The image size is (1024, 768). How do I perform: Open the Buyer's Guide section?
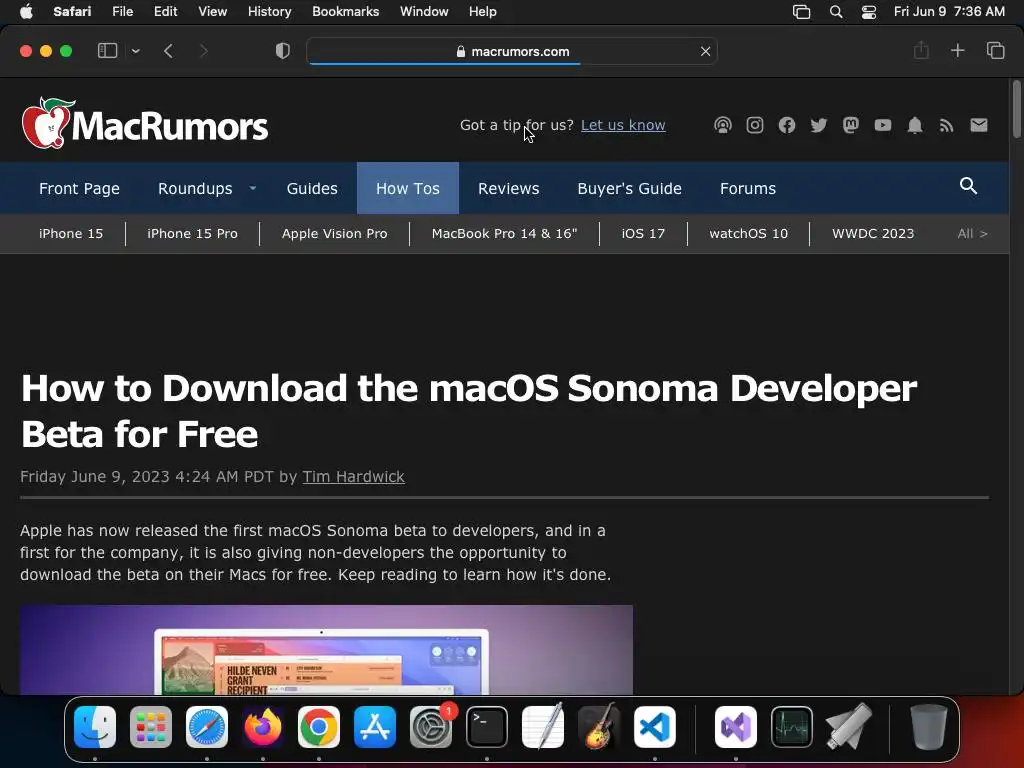629,188
